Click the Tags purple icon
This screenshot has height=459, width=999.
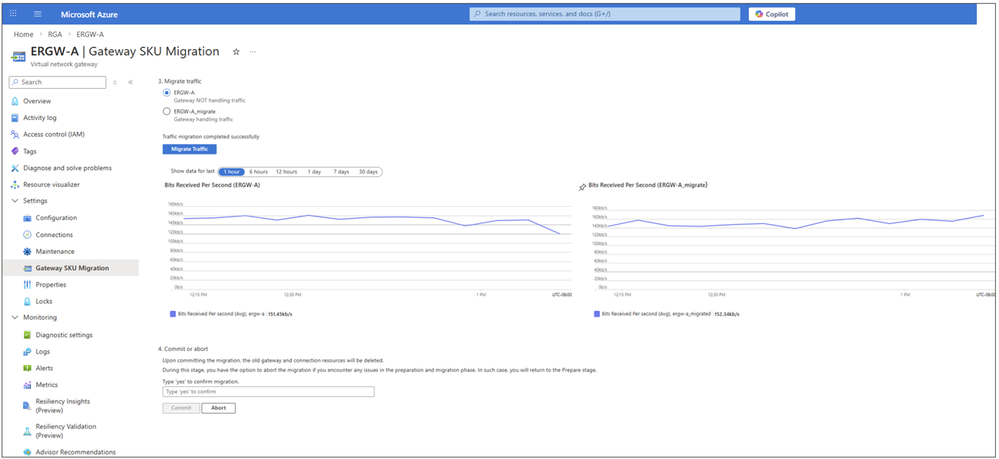(15, 151)
